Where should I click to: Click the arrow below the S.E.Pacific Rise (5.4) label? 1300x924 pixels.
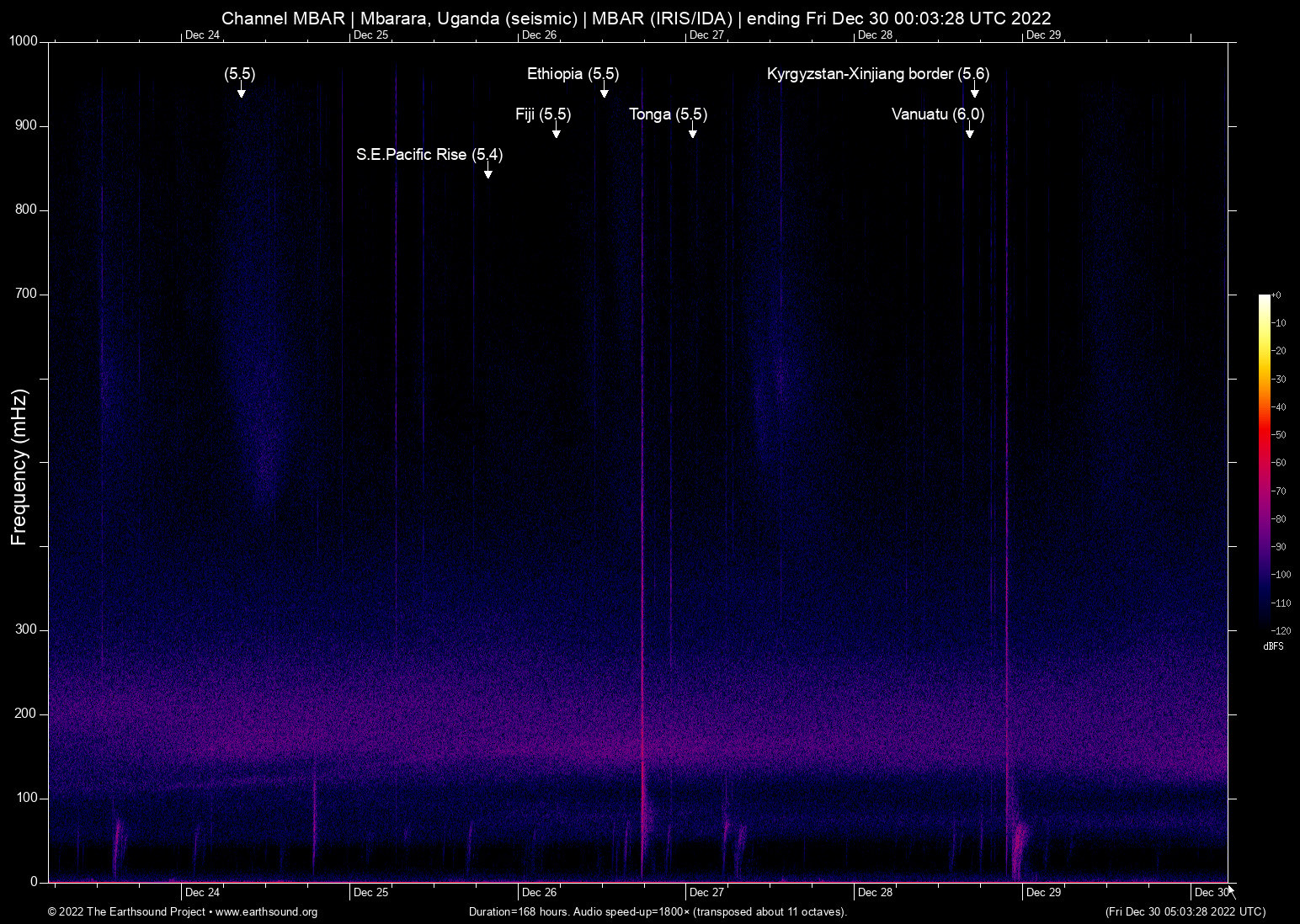coord(487,172)
